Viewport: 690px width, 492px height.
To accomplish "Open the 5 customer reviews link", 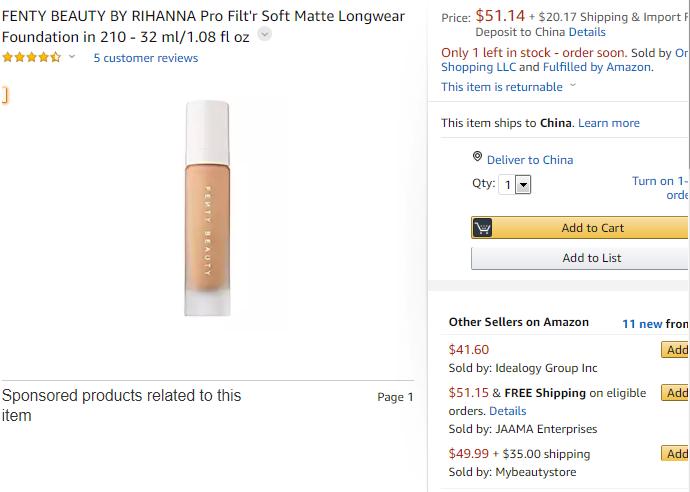I will click(x=146, y=58).
